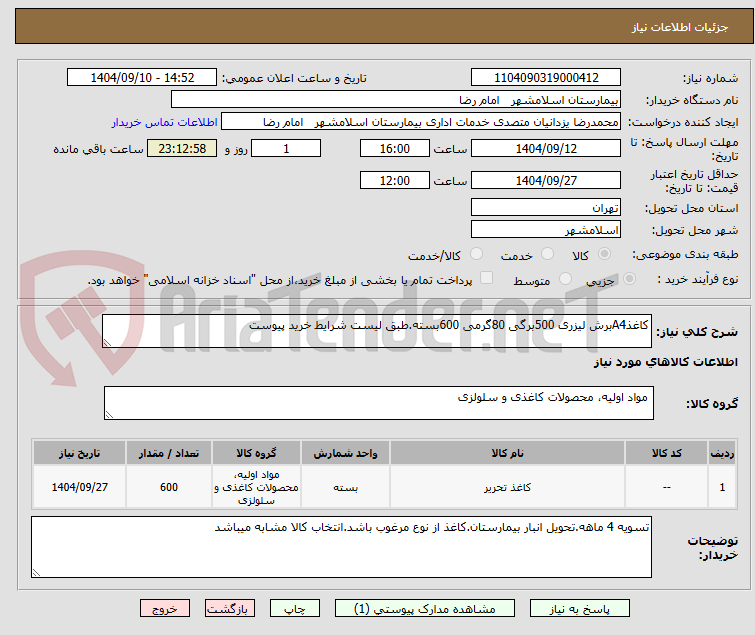Image resolution: width=755 pixels, height=635 pixels.
Task: Click the quantity cell 600
Action: pyautogui.click(x=169, y=487)
